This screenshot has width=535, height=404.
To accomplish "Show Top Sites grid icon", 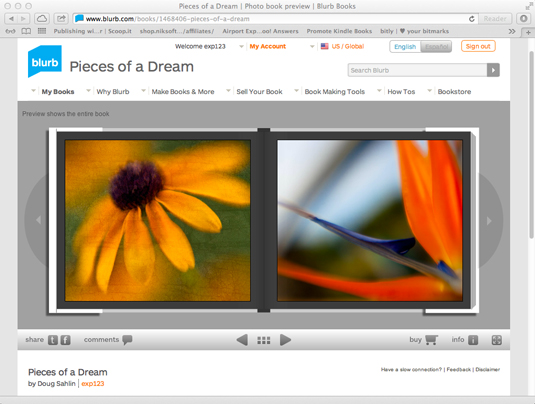I will (42, 31).
